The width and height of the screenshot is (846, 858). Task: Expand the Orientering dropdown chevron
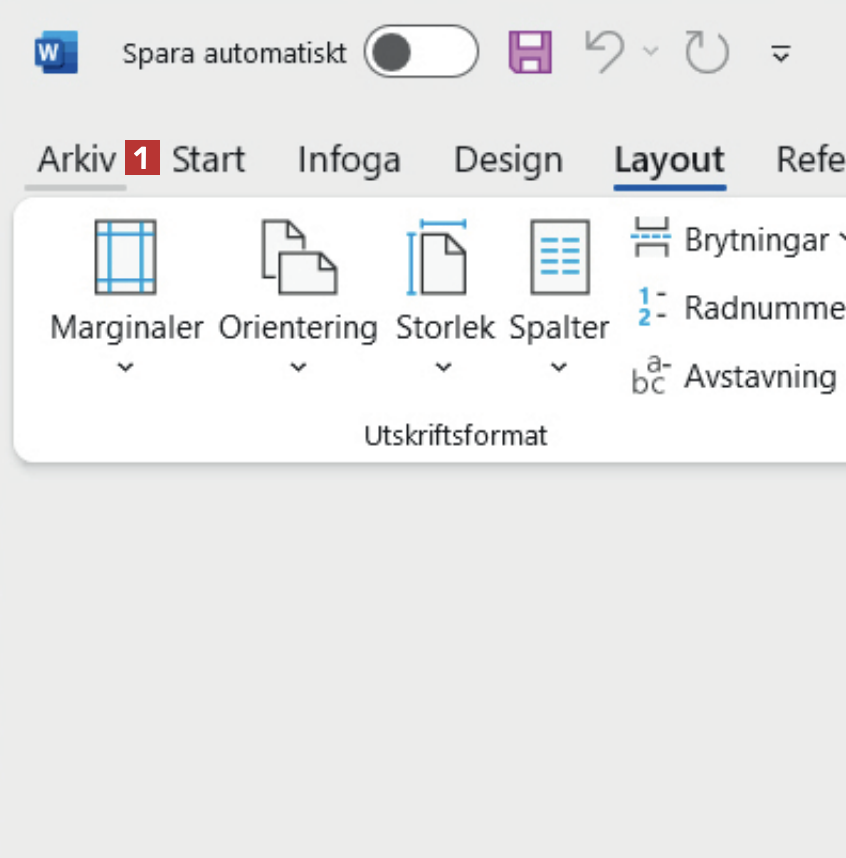(x=298, y=368)
